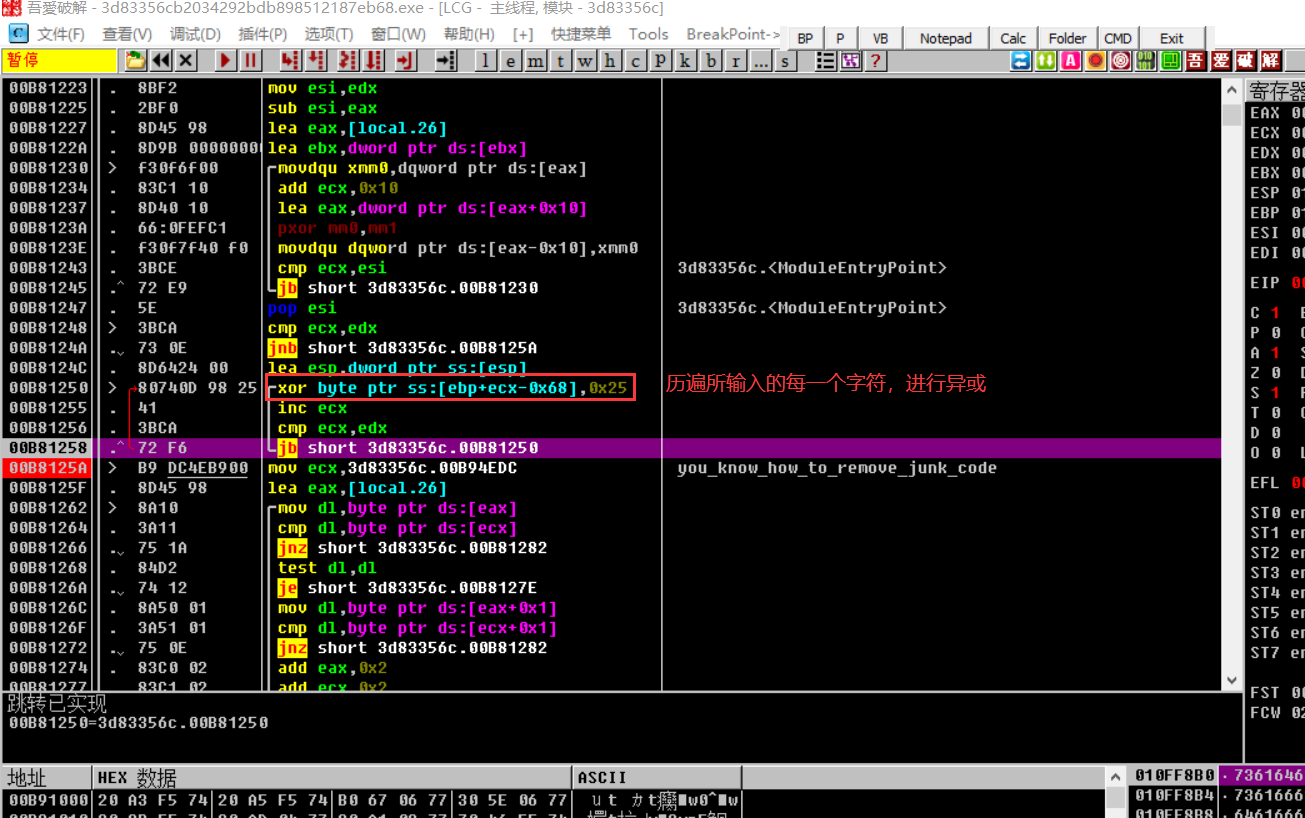This screenshot has height=818, width=1305.
Task: Click the red '爱' icon
Action: point(1221,61)
